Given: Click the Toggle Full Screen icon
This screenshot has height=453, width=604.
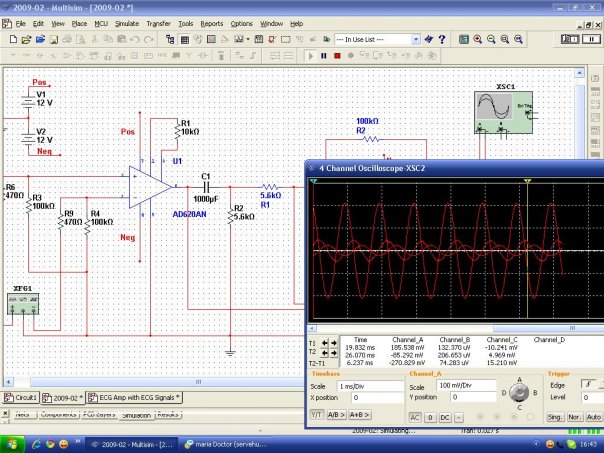Looking at the screenshot, I should 464,39.
